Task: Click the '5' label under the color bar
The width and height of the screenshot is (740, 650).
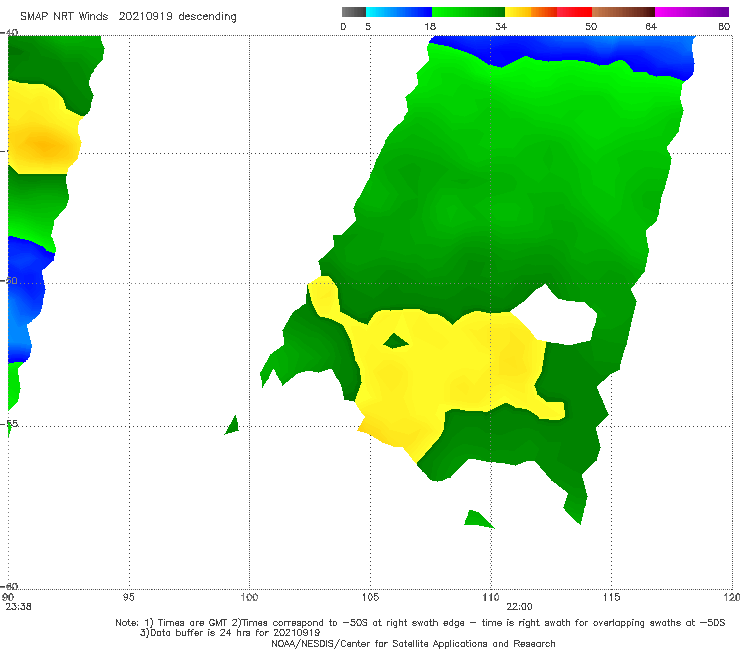Action: (368, 26)
